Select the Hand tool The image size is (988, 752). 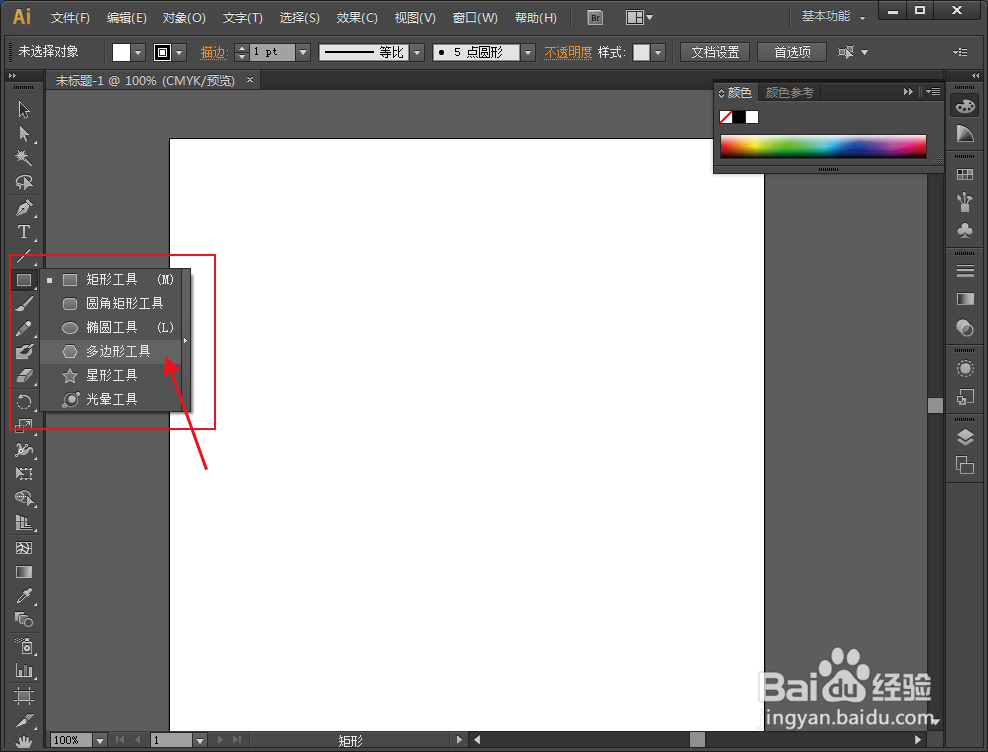click(x=24, y=741)
